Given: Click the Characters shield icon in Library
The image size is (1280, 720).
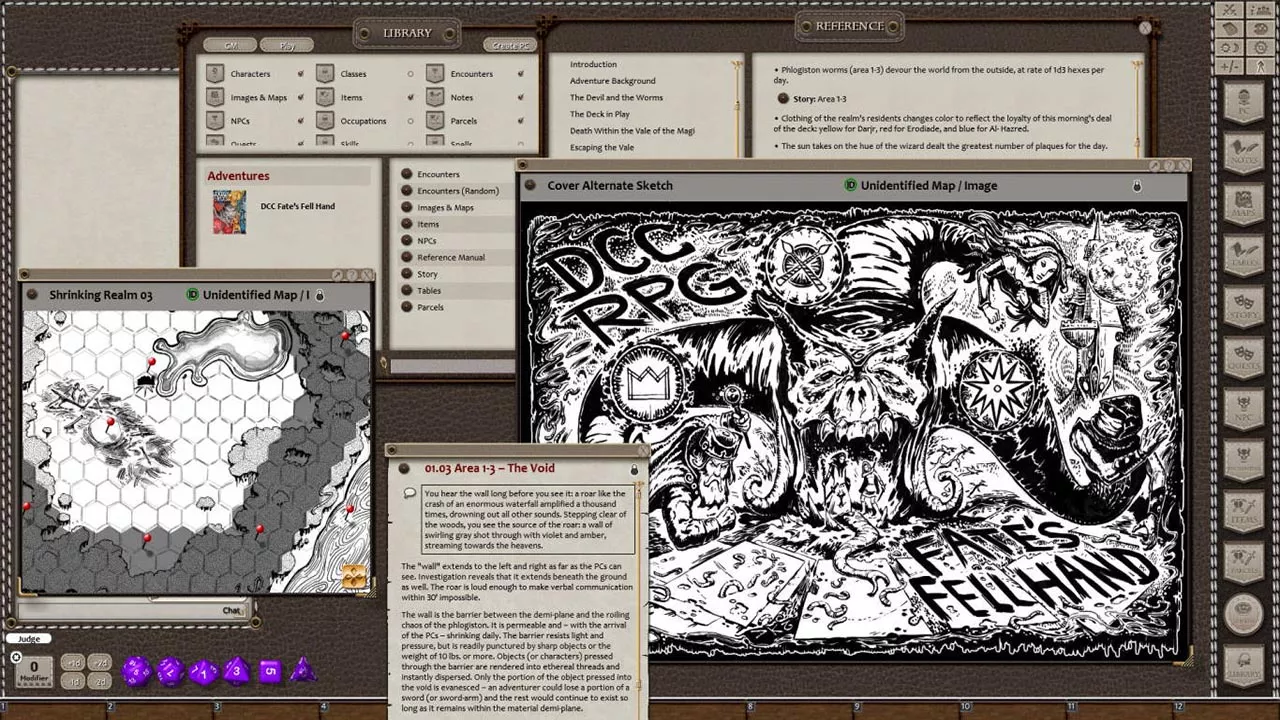Looking at the screenshot, I should pyautogui.click(x=215, y=73).
